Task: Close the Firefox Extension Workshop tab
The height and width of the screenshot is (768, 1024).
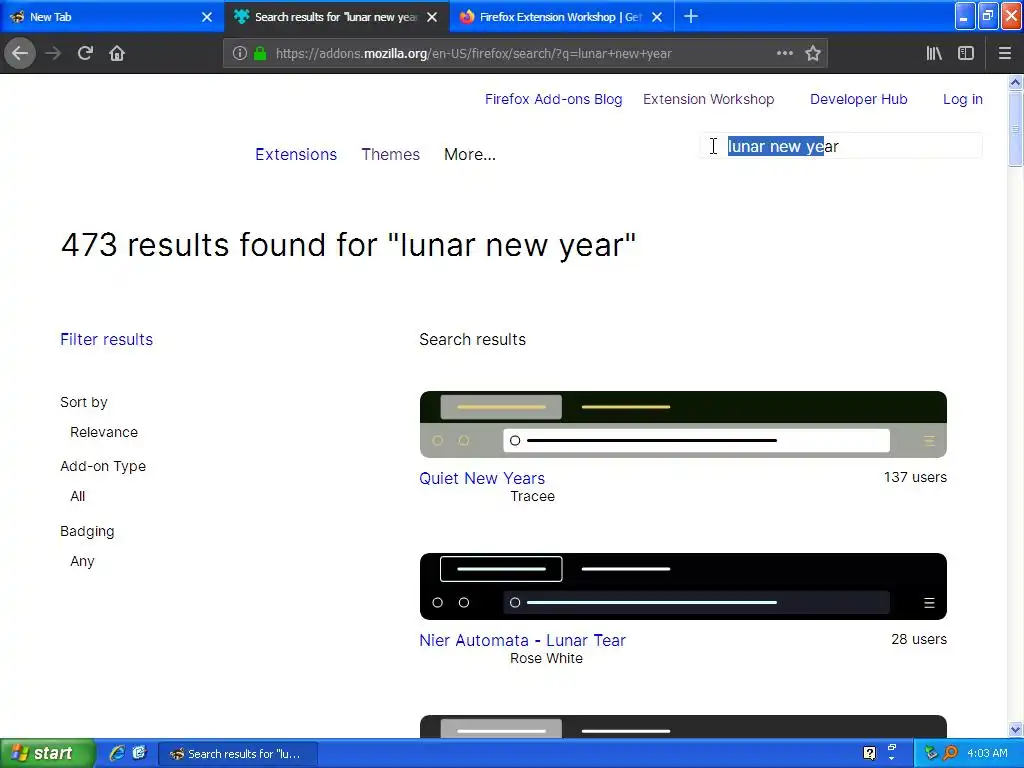Action: point(657,17)
